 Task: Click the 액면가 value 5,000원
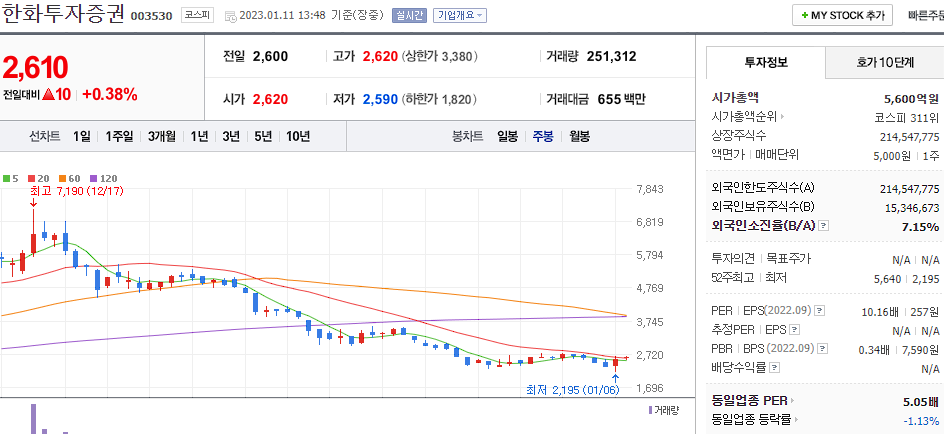891,155
